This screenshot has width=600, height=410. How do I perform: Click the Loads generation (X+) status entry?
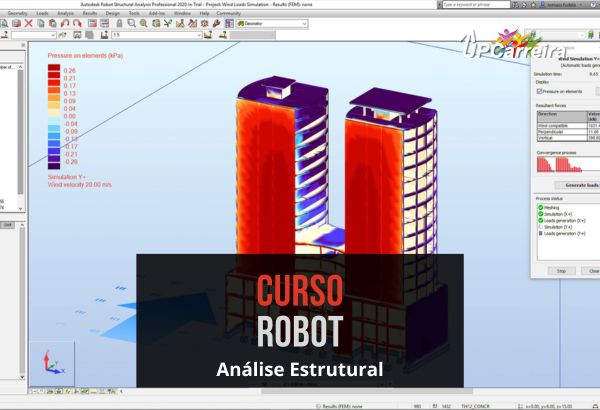click(564, 221)
